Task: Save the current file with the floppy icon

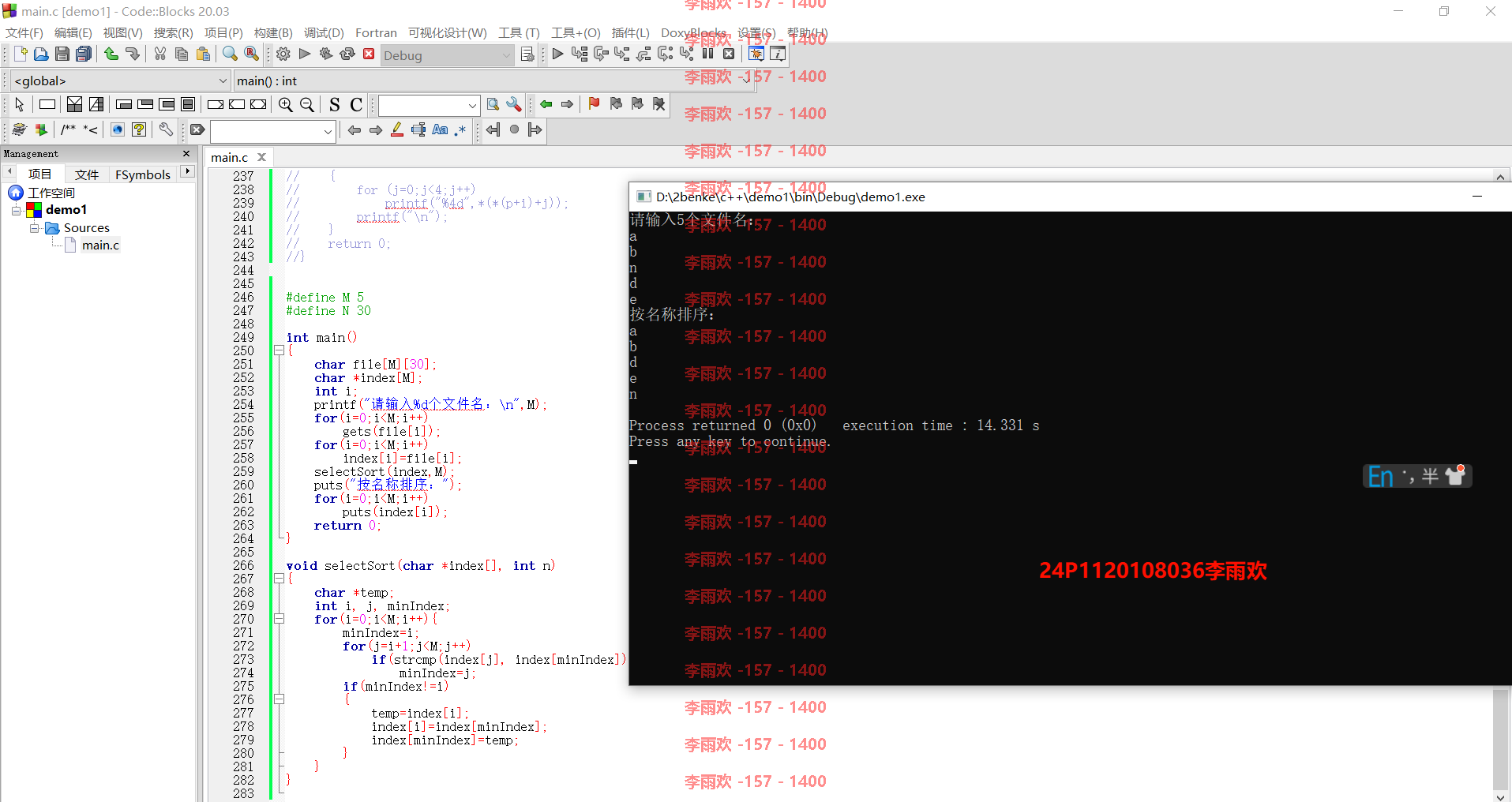Action: (62, 54)
